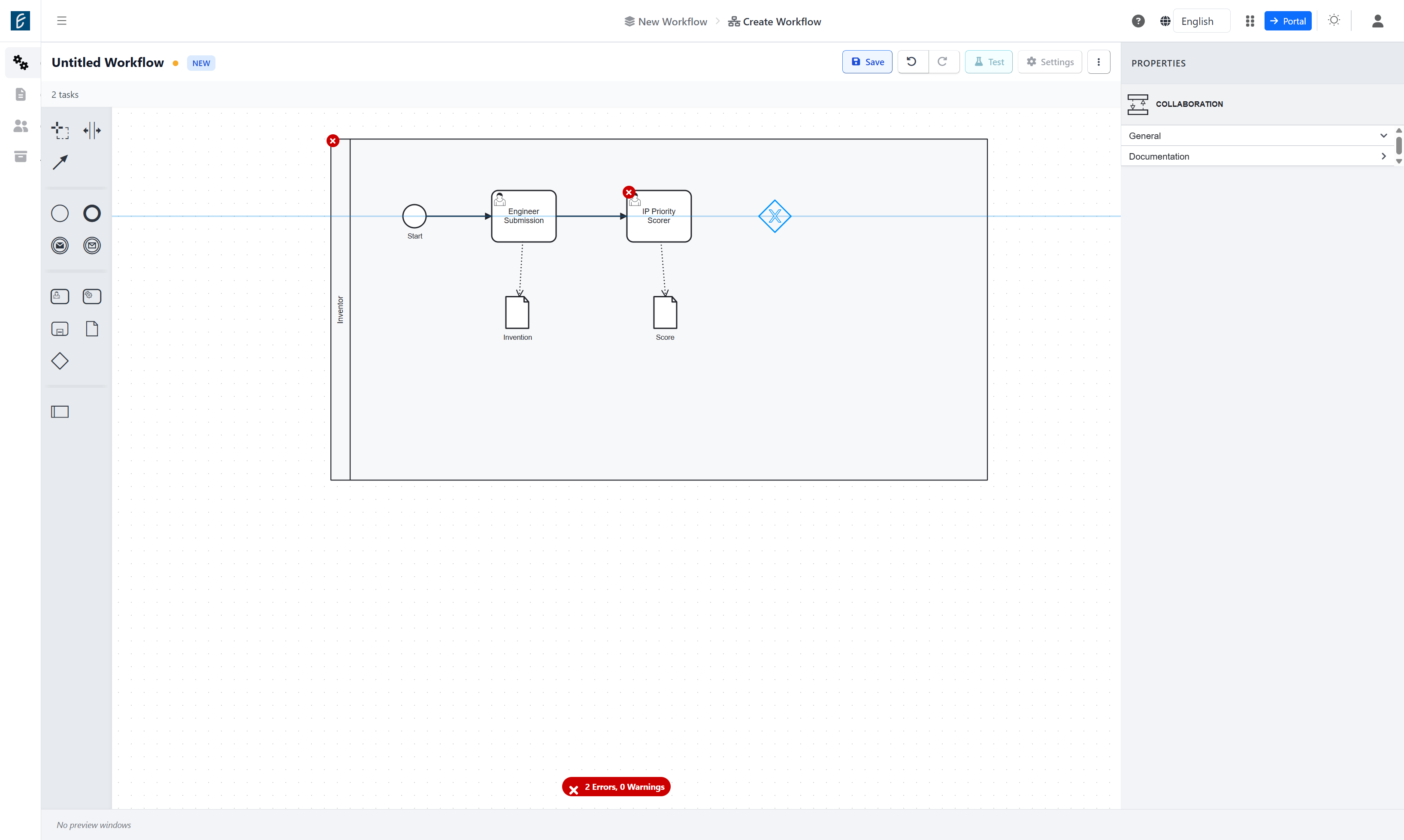Screen dimensions: 1404x840
Task: Redo the last undone change
Action: coord(943,62)
